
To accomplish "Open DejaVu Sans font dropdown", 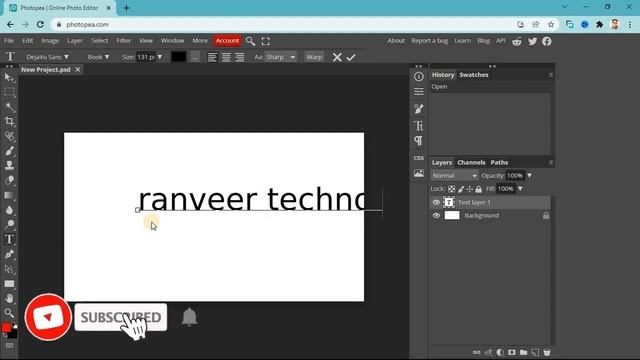I will click(47, 57).
